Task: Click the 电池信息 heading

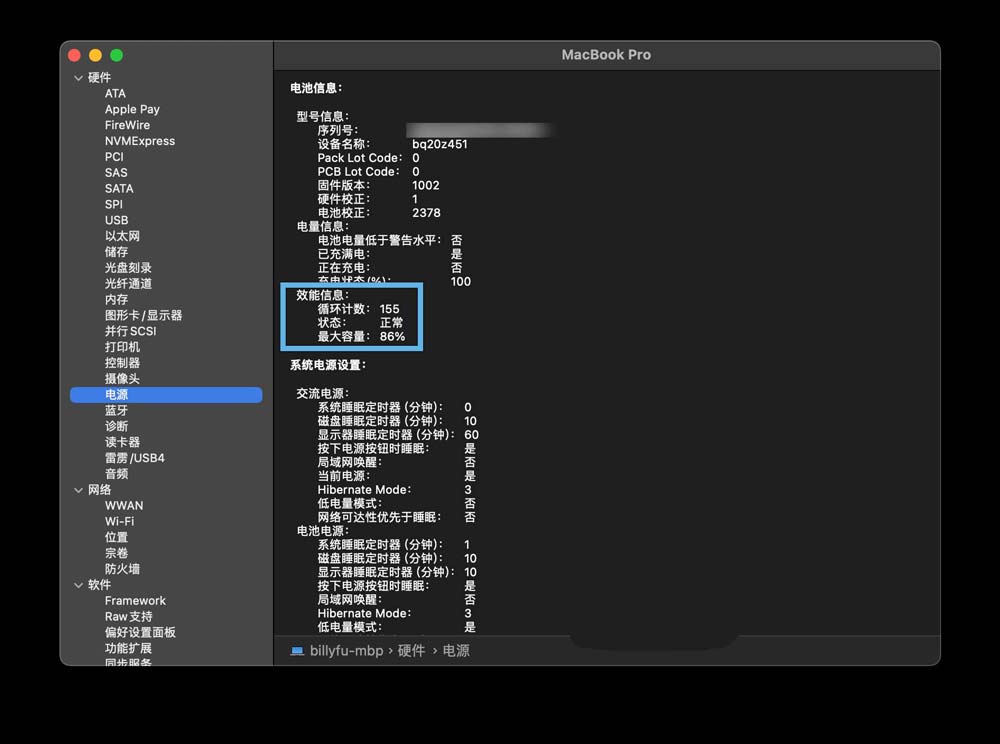Action: coord(316,88)
